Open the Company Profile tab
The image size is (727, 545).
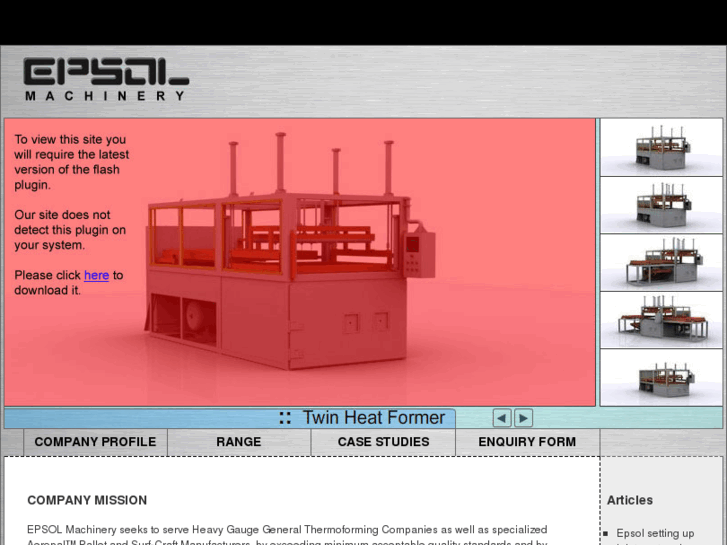pyautogui.click(x=95, y=442)
